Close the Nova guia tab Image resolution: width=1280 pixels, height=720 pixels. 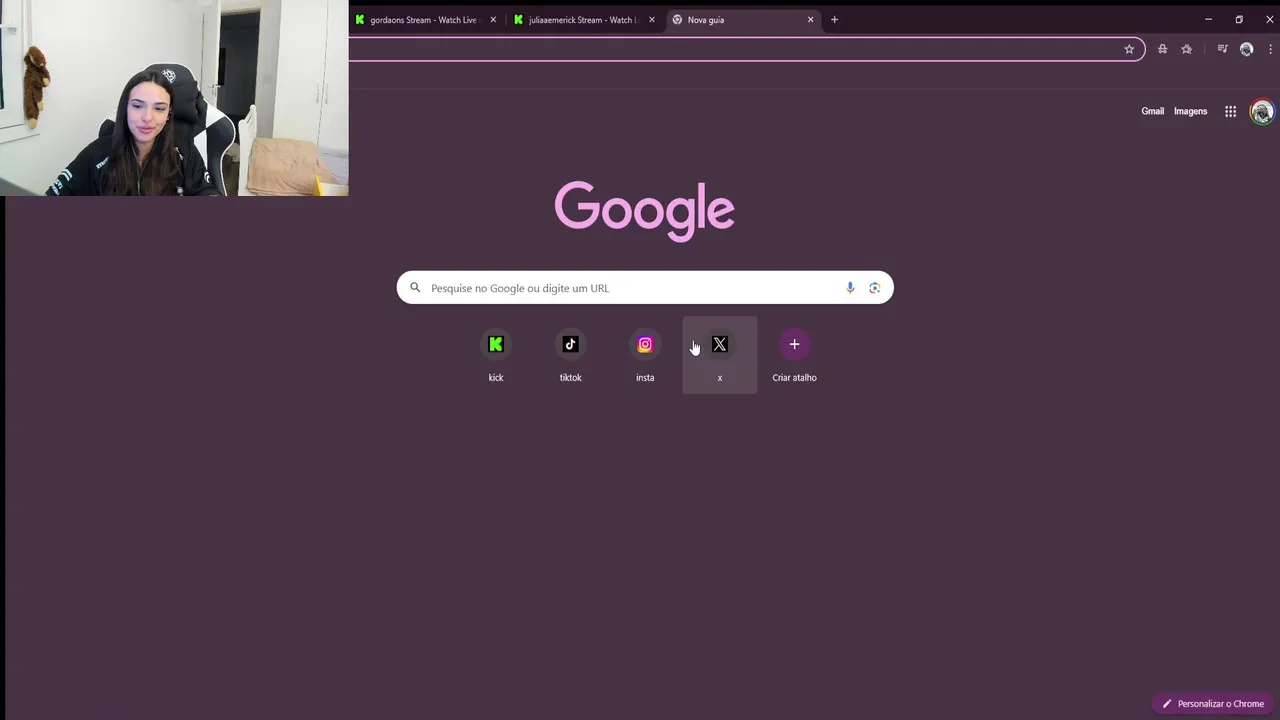(x=810, y=20)
